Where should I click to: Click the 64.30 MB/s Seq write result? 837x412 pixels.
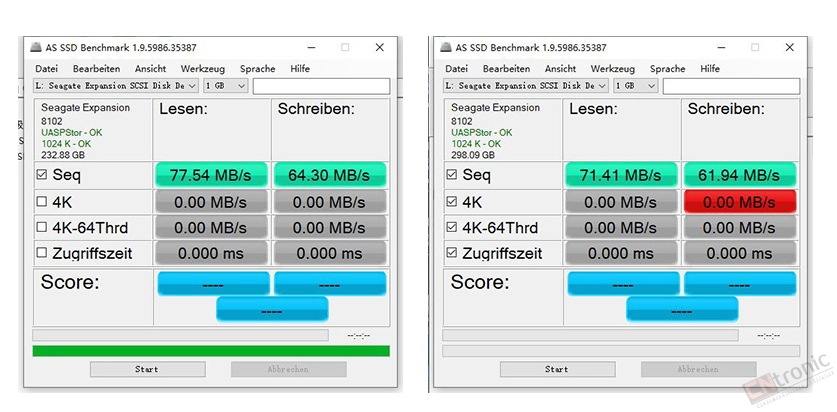click(x=329, y=175)
